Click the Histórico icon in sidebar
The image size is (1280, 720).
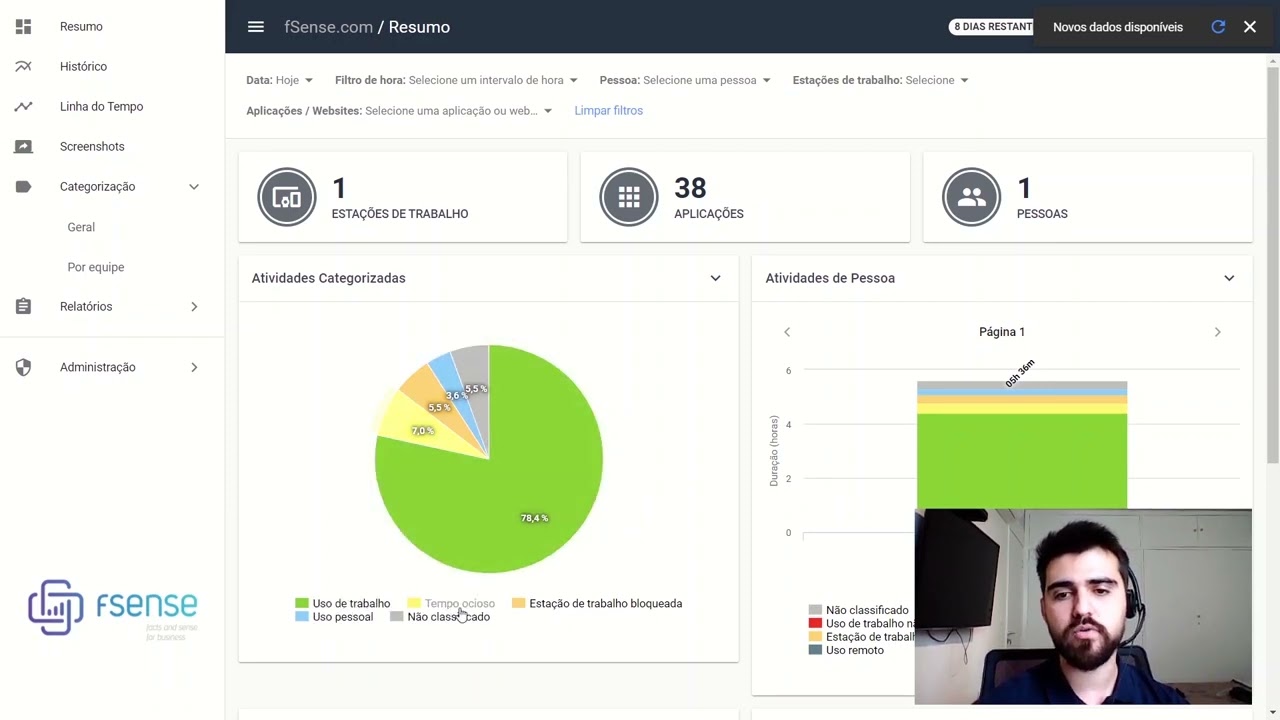[x=23, y=66]
